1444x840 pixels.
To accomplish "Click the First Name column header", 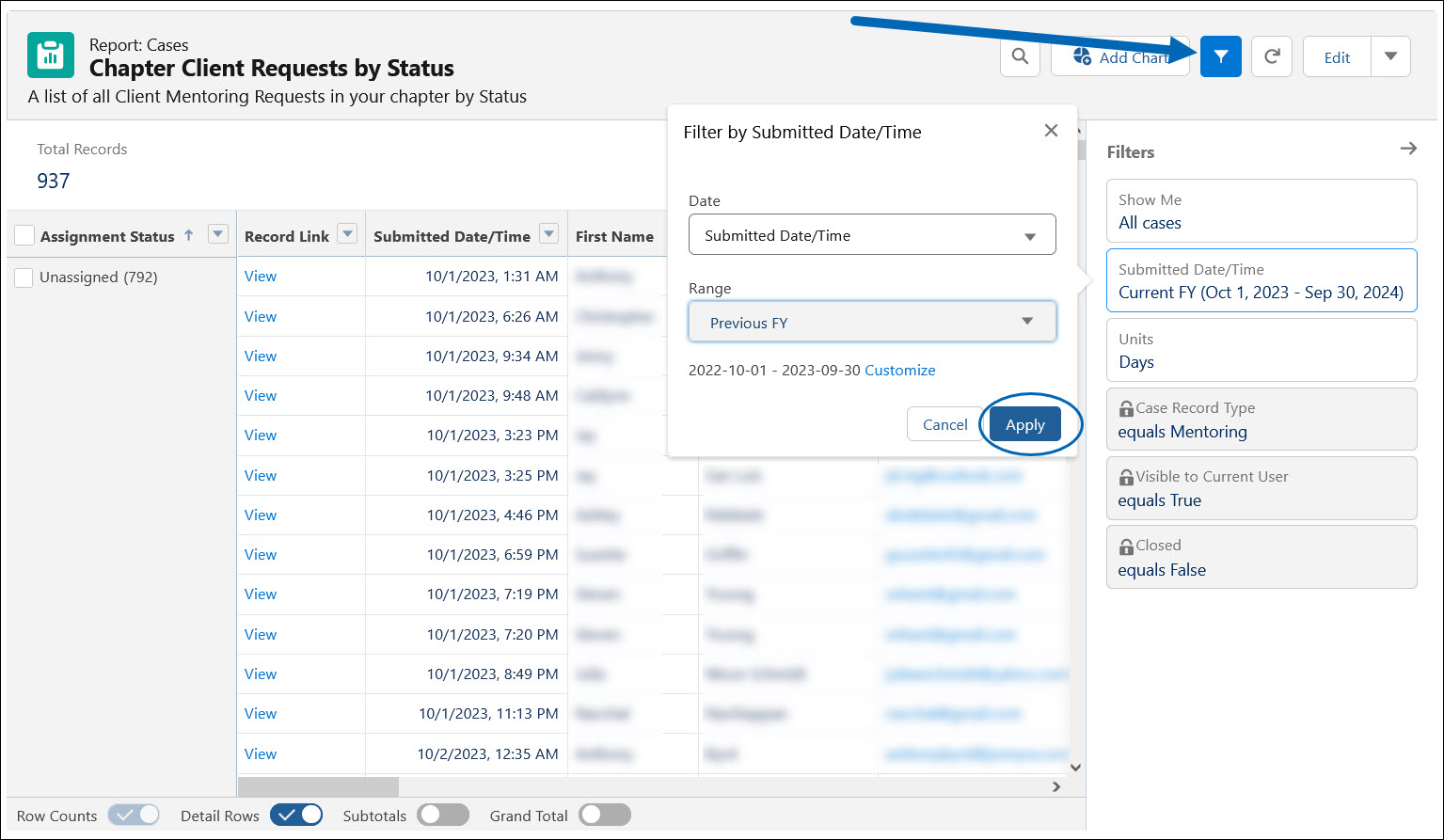I will click(x=614, y=236).
